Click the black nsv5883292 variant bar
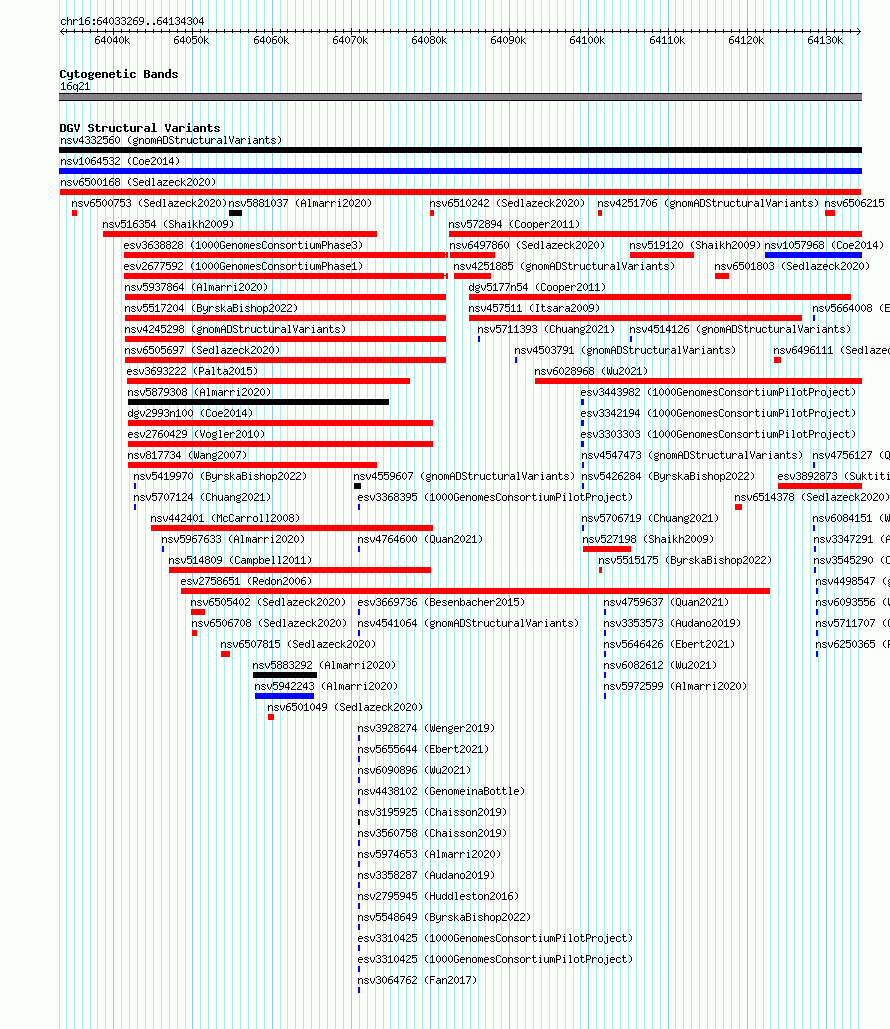890x1029 pixels. pyautogui.click(x=285, y=675)
